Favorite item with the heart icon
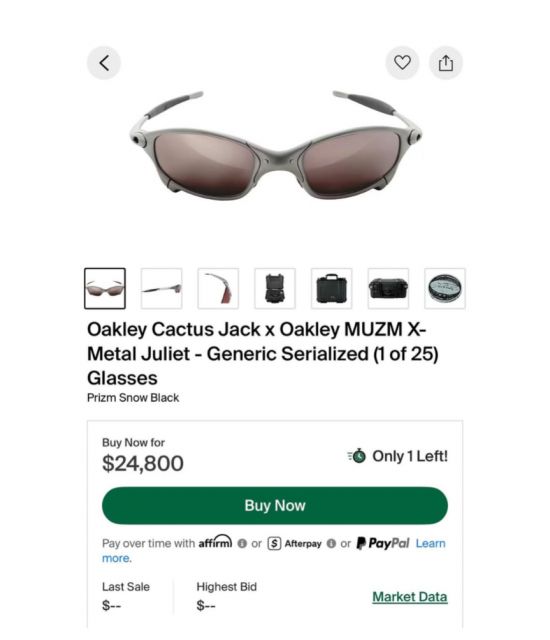Viewport: 550px width, 640px height. tap(402, 62)
